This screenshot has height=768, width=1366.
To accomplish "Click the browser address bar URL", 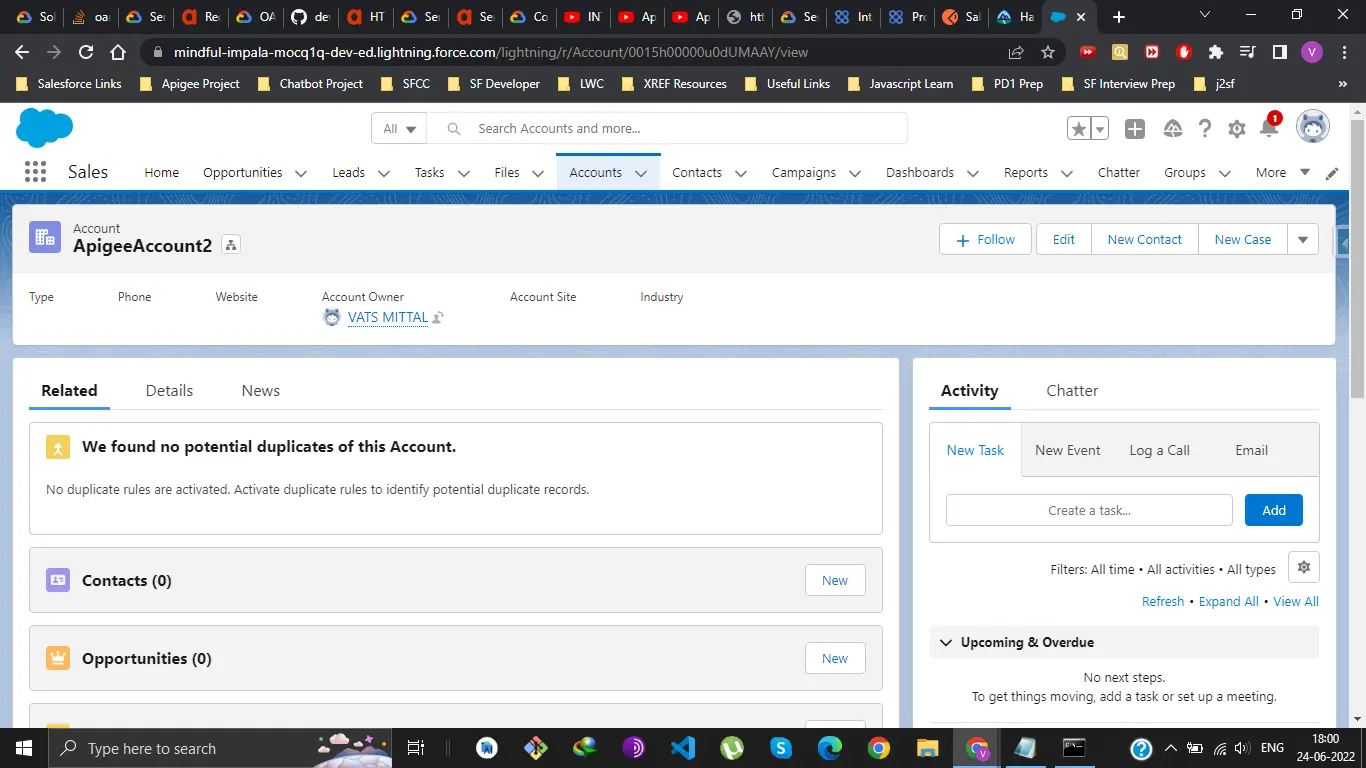I will click(491, 52).
